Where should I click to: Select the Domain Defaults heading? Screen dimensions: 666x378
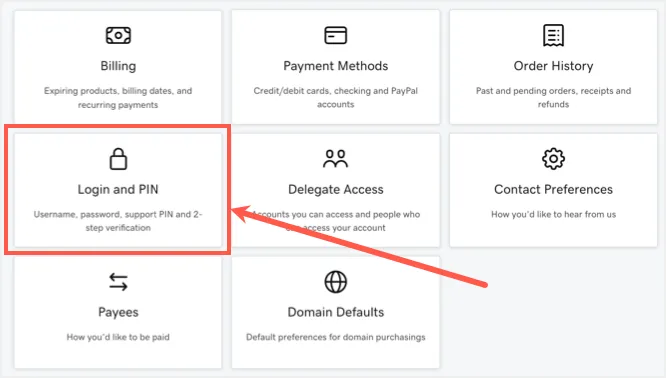coord(336,312)
